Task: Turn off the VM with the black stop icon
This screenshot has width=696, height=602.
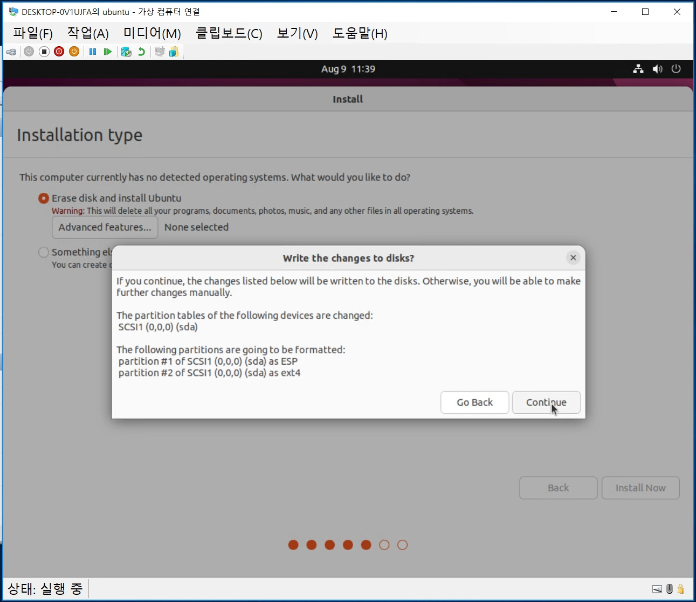Action: point(44,51)
